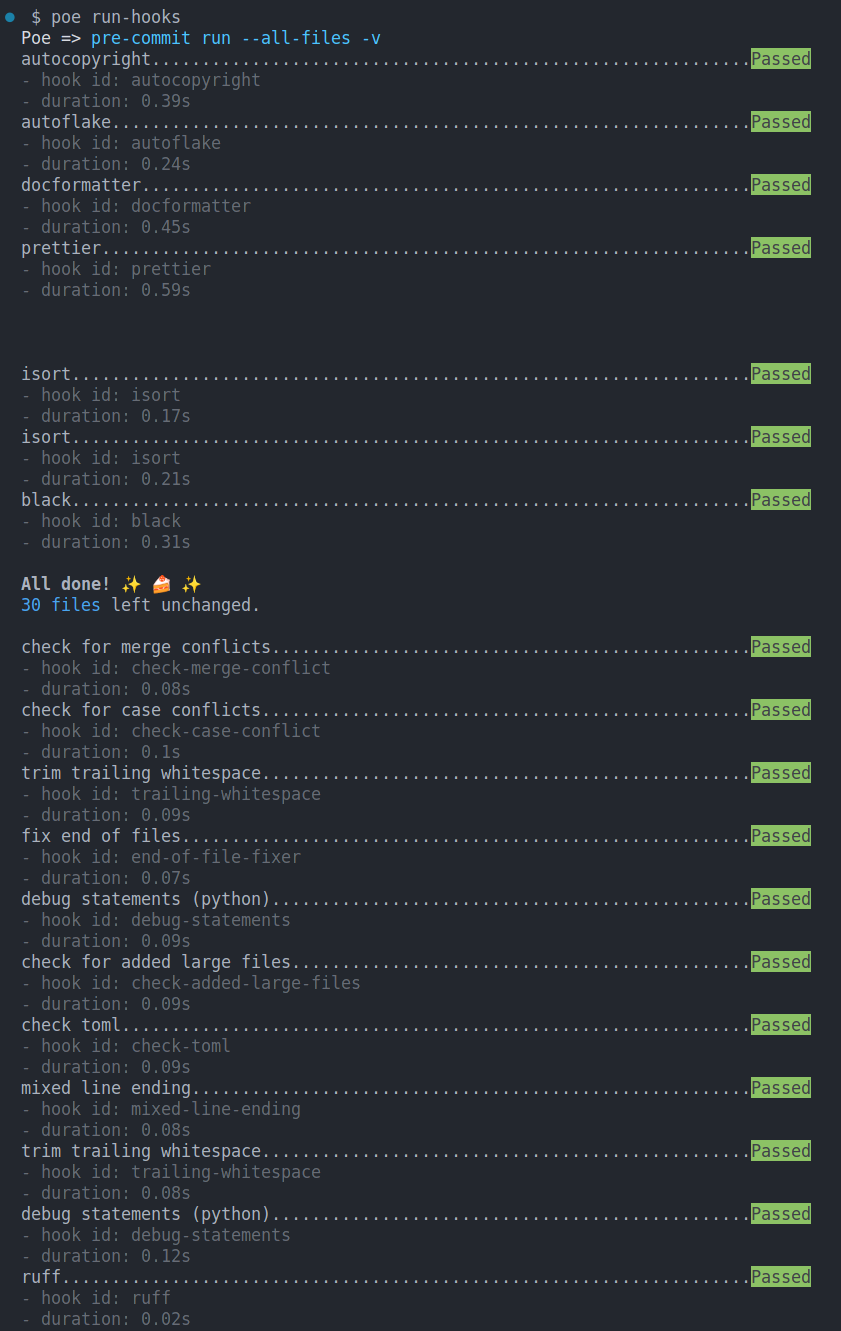Screen dimensions: 841x1331
Task: Click the green status dot beside the prompt
Action: coord(9,16)
